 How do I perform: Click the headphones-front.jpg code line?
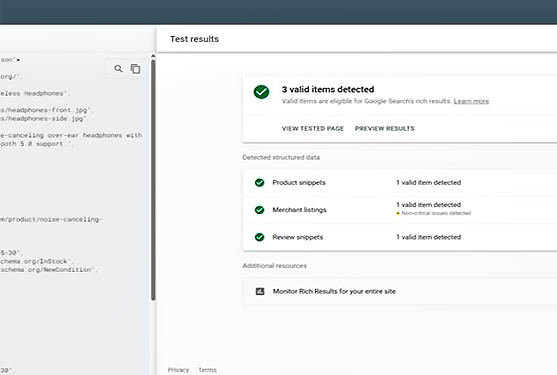tap(46, 110)
